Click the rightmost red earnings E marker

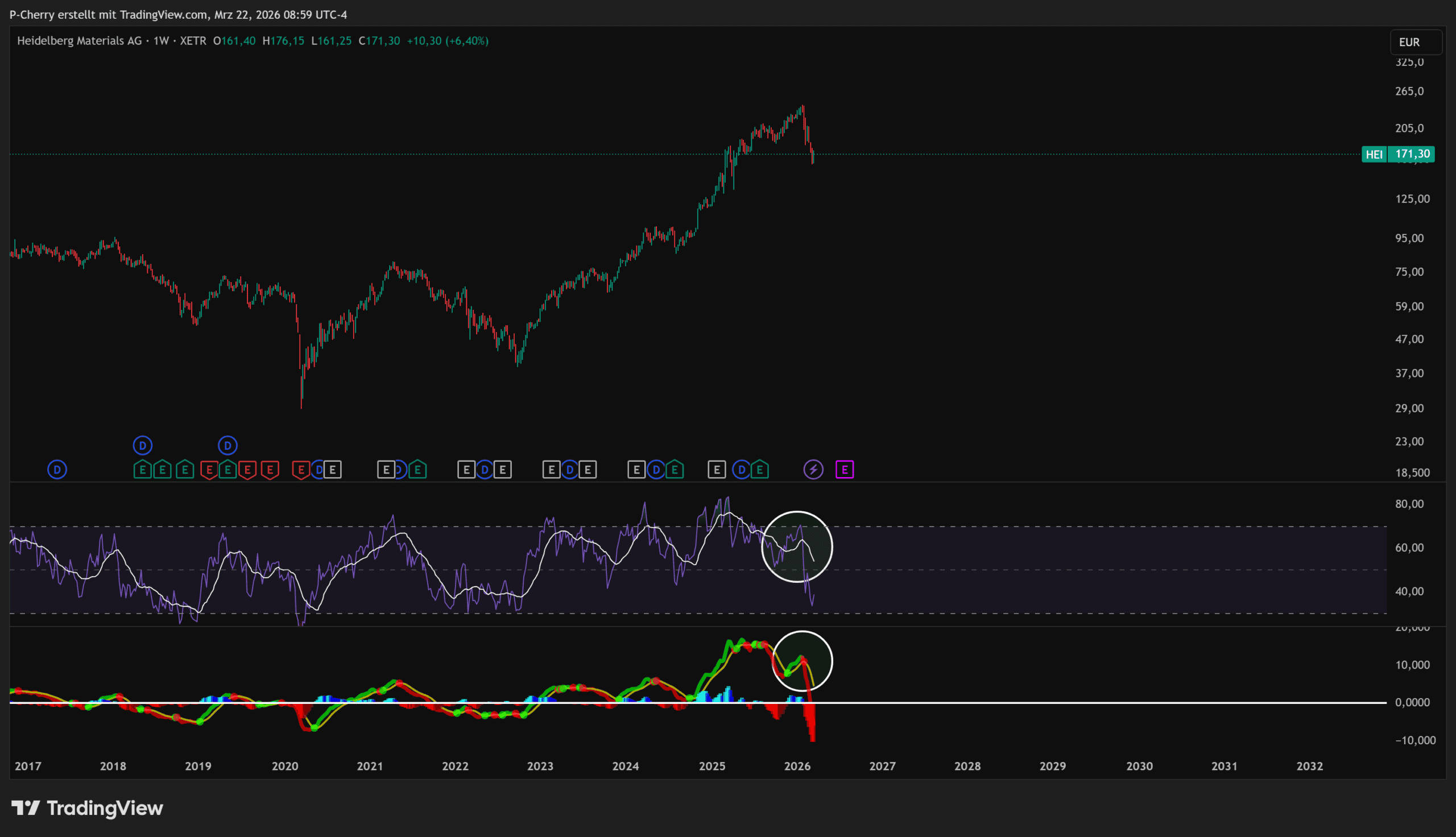point(301,470)
